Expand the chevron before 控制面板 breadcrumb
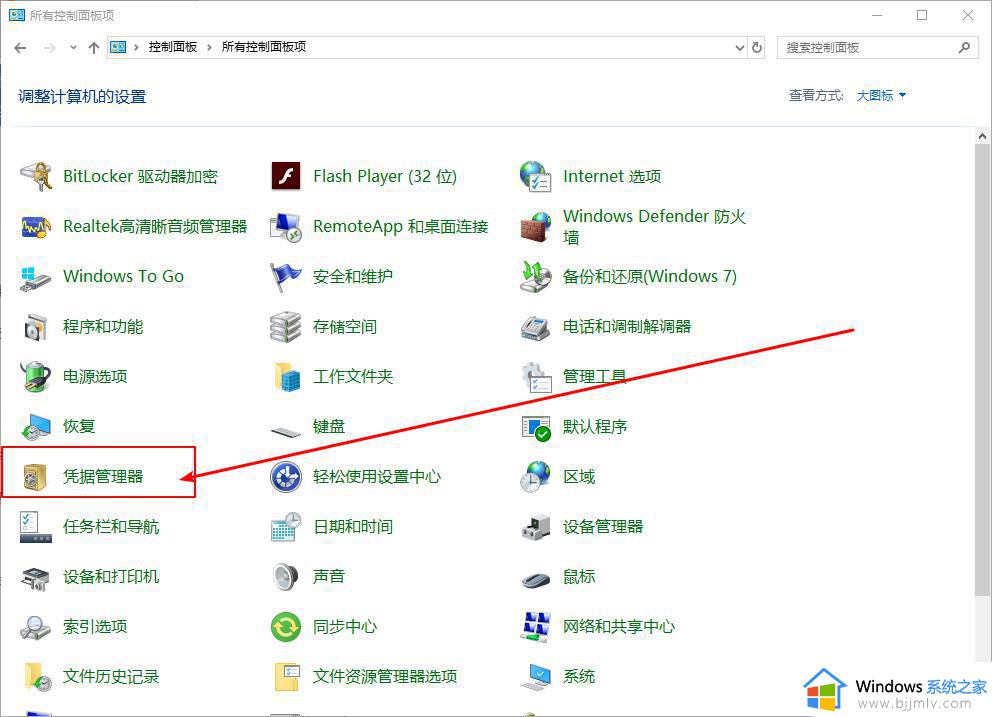992x717 pixels. tap(136, 47)
